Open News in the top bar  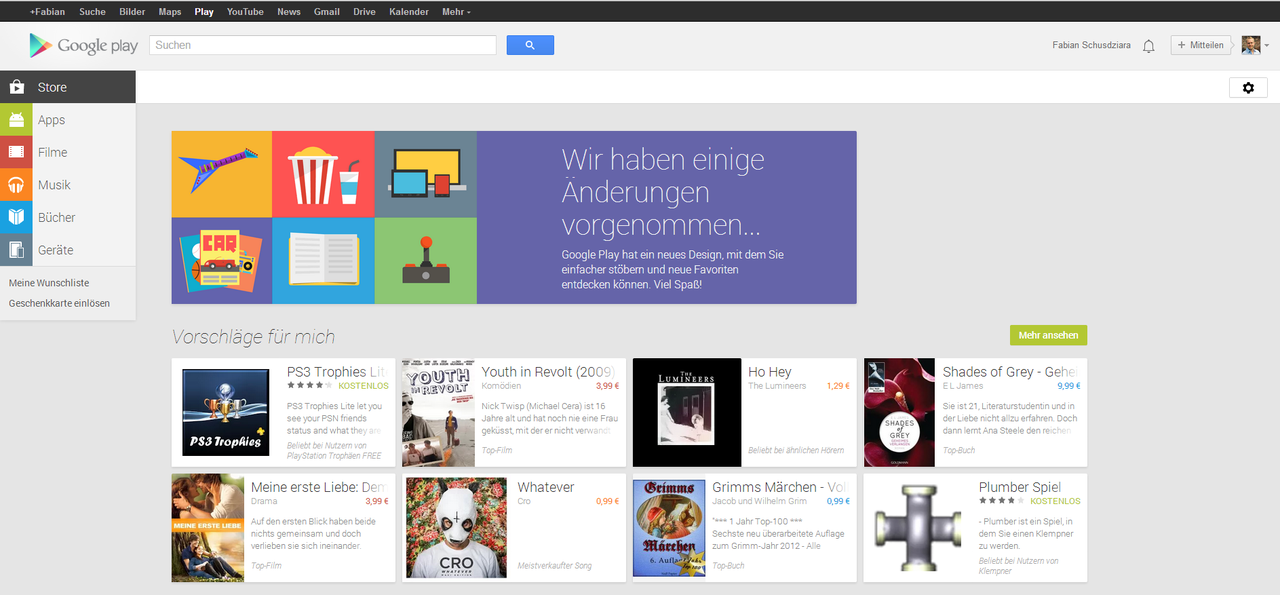pyautogui.click(x=289, y=12)
